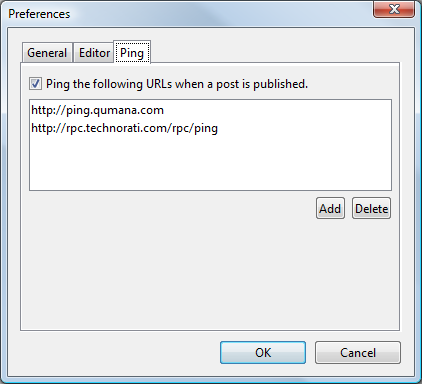Click the Add button

coord(330,208)
